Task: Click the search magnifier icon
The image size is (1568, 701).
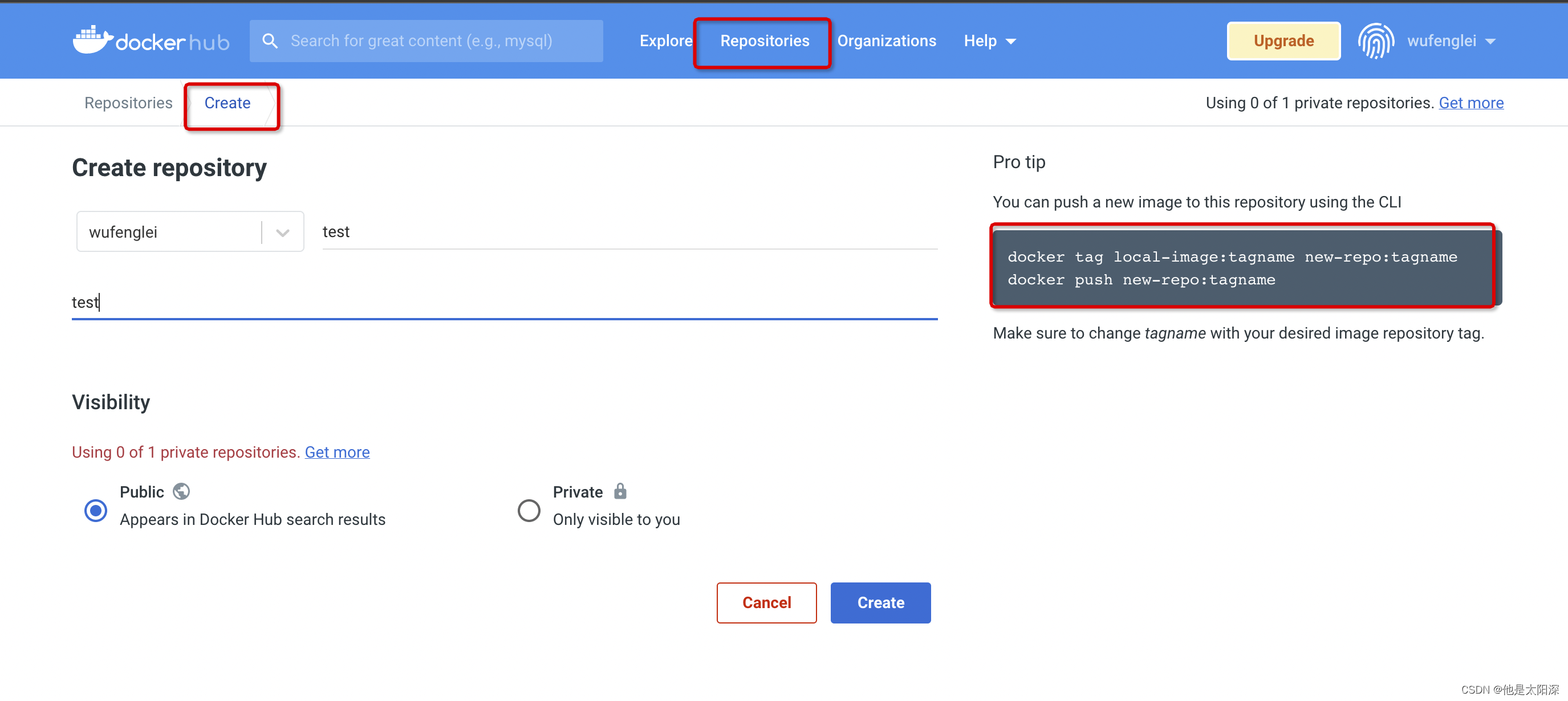Action: tap(270, 41)
